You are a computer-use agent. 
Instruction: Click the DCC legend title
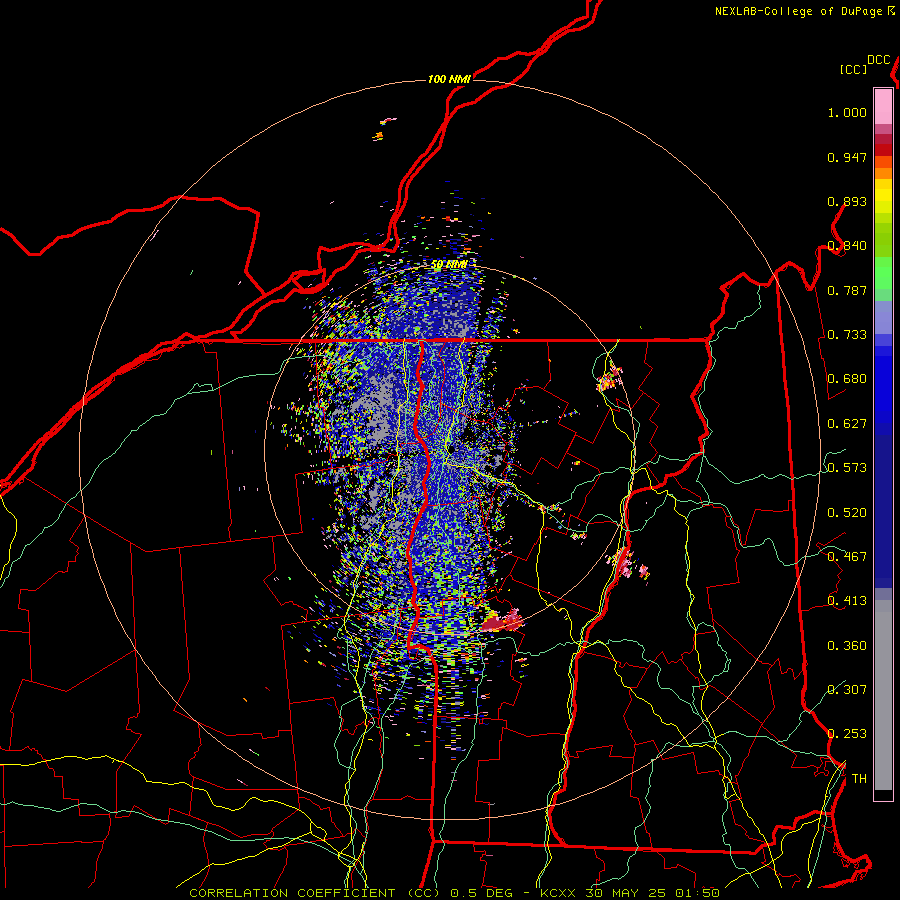click(878, 60)
